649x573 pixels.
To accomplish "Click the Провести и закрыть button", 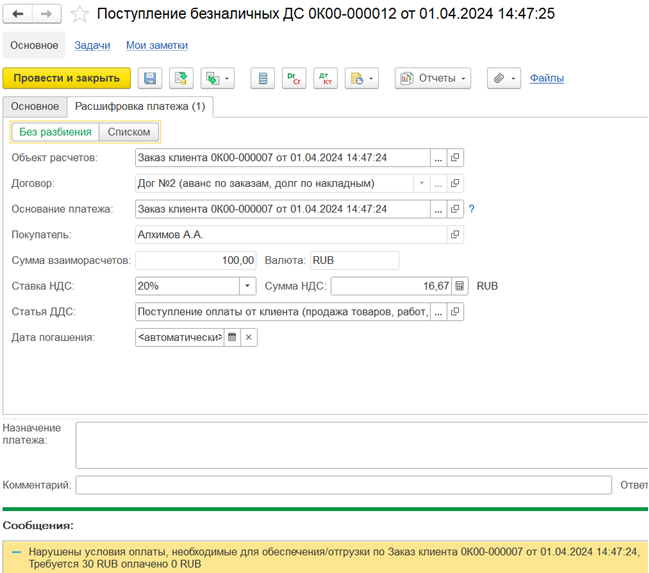I will (x=67, y=78).
